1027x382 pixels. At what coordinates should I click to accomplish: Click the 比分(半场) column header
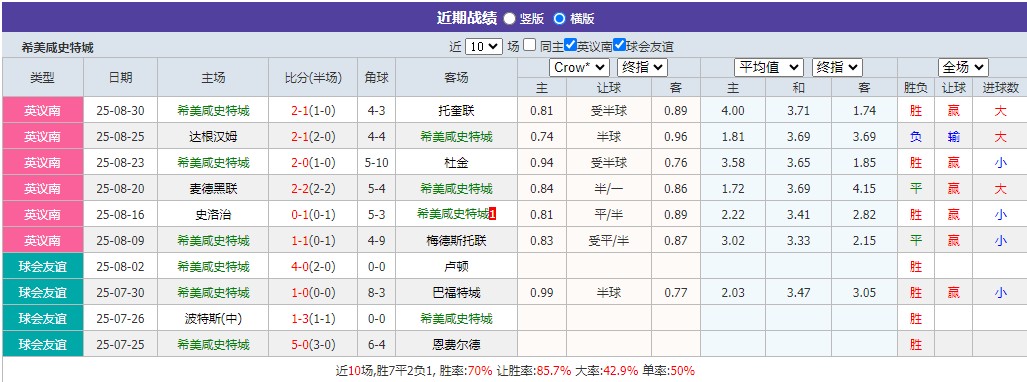pos(313,77)
